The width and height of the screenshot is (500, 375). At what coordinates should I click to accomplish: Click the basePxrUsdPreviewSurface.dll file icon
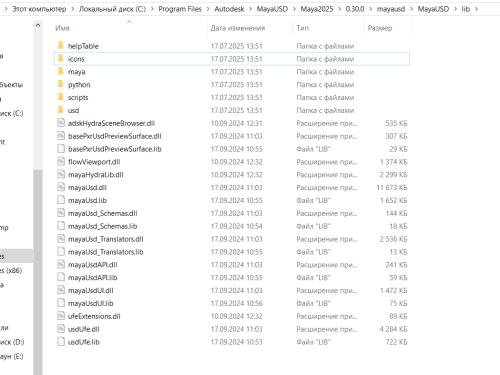pyautogui.click(x=61, y=136)
